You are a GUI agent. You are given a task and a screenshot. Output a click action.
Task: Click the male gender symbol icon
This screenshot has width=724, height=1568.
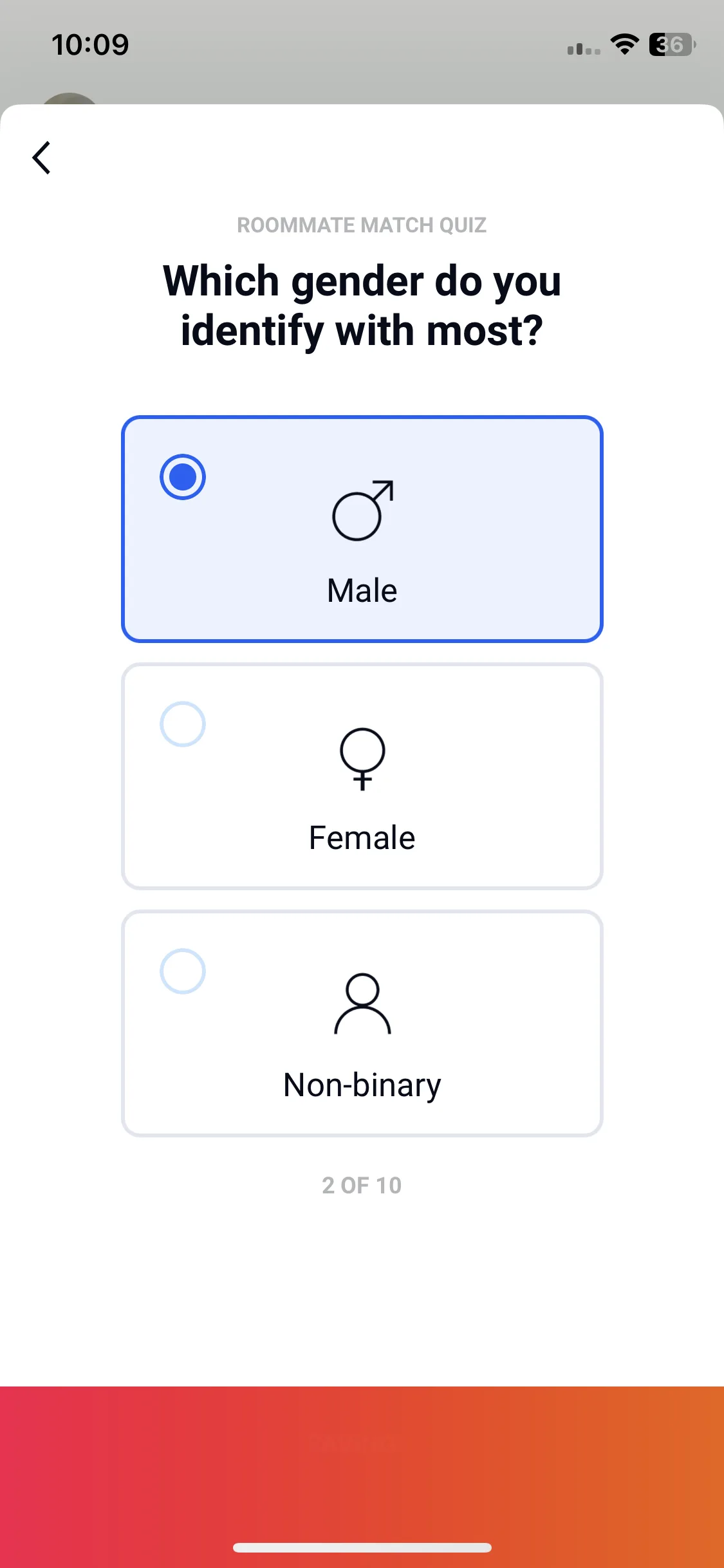click(362, 510)
